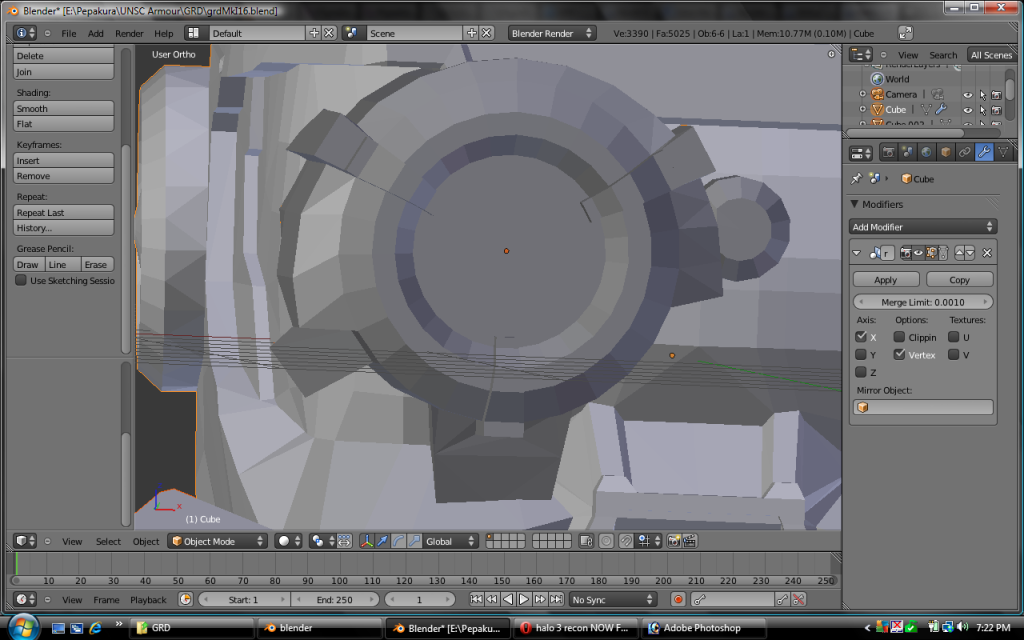Open the No Sync playback dropdown
Image resolution: width=1024 pixels, height=640 pixels.
click(612, 599)
